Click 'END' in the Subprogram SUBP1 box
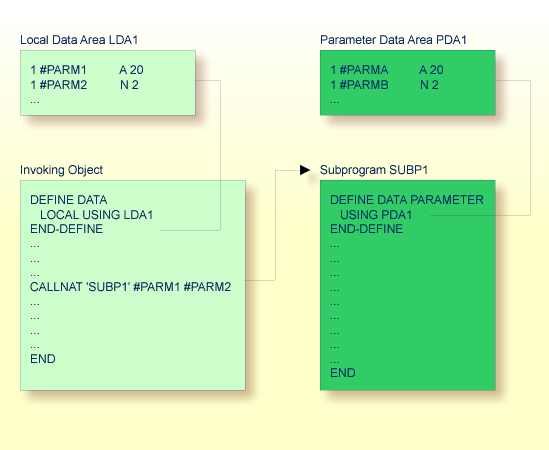Viewport: 549px width, 450px height. coord(343,373)
